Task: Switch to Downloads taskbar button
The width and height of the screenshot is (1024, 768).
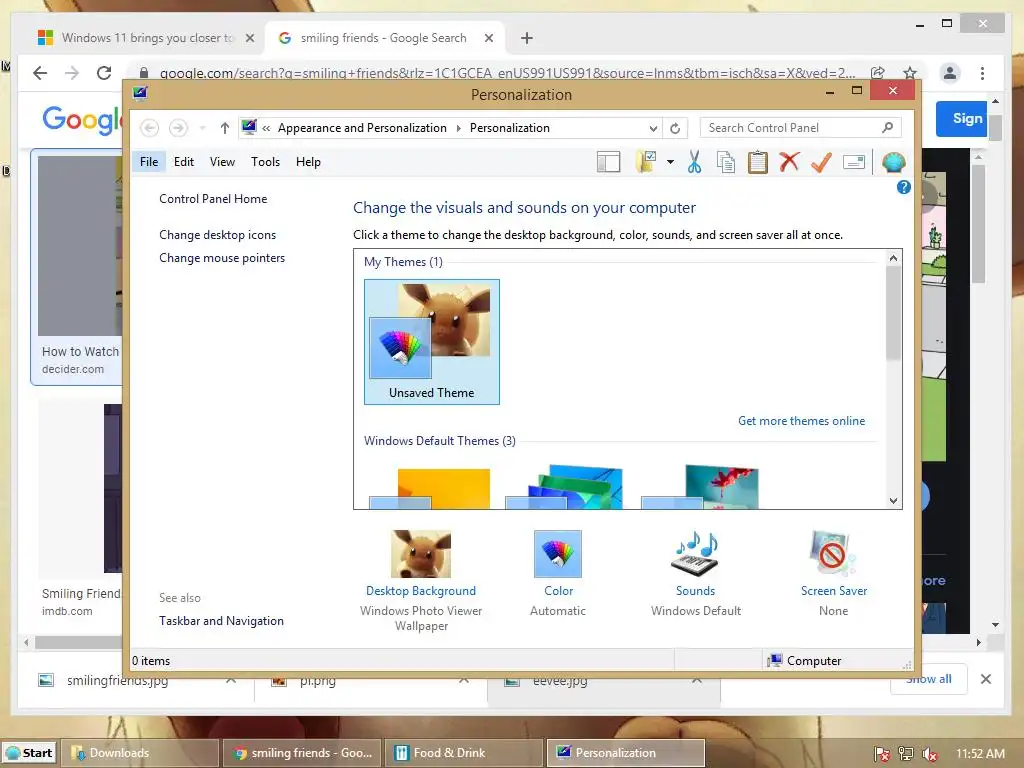Action: pyautogui.click(x=140, y=753)
